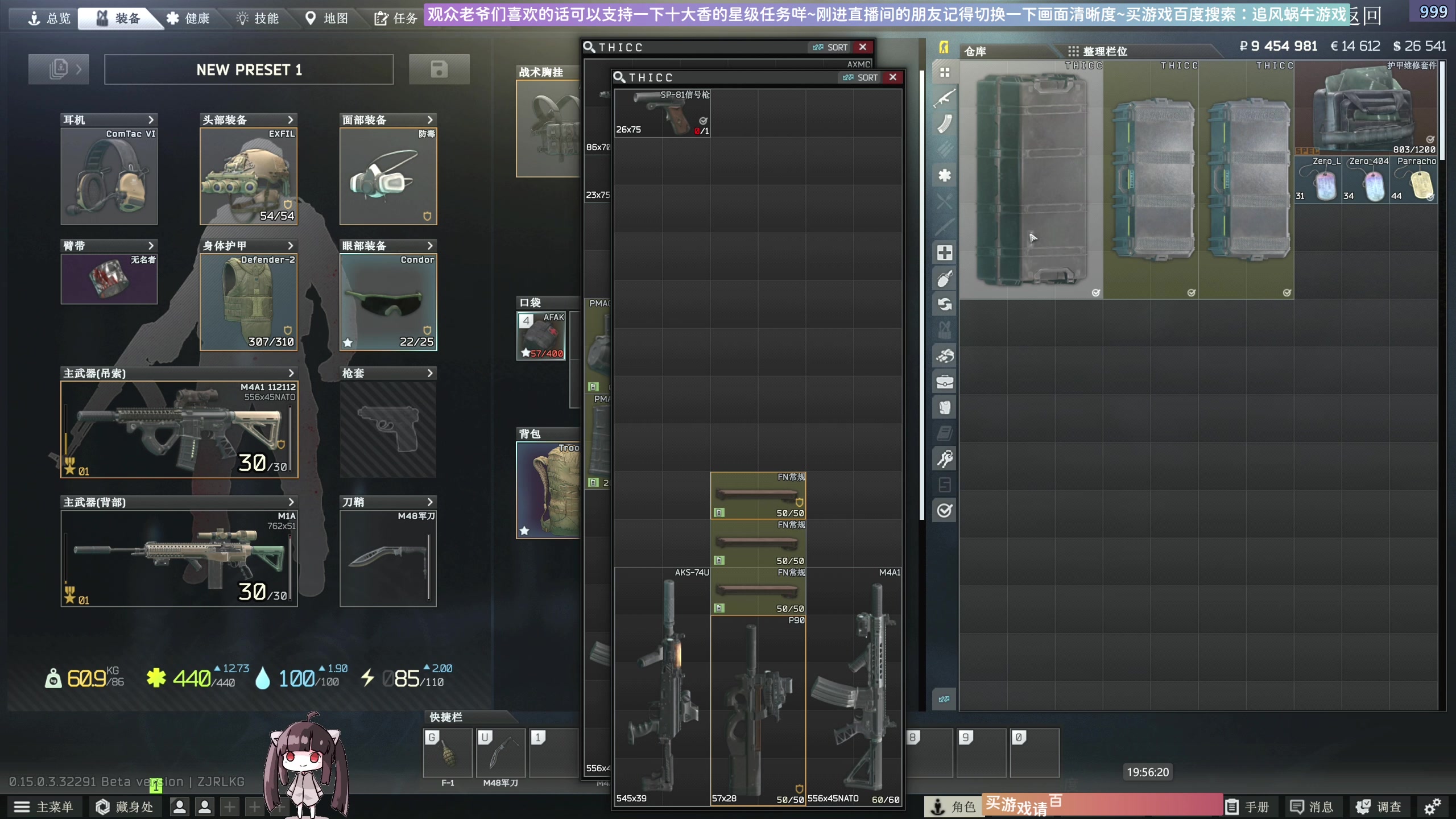The image size is (1456, 819).
Task: Select the briefcase containers filter tab in stash
Action: pyautogui.click(x=944, y=382)
